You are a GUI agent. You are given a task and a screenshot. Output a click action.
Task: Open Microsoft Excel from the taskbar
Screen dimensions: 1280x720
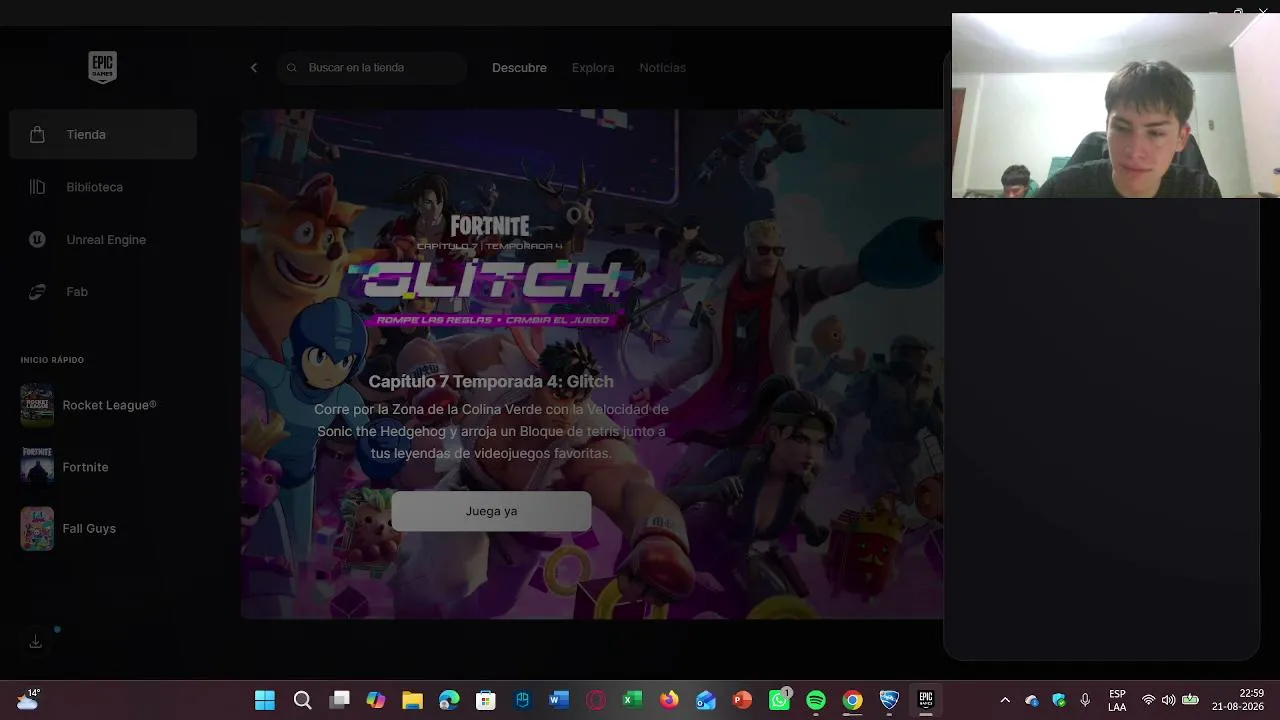point(632,700)
